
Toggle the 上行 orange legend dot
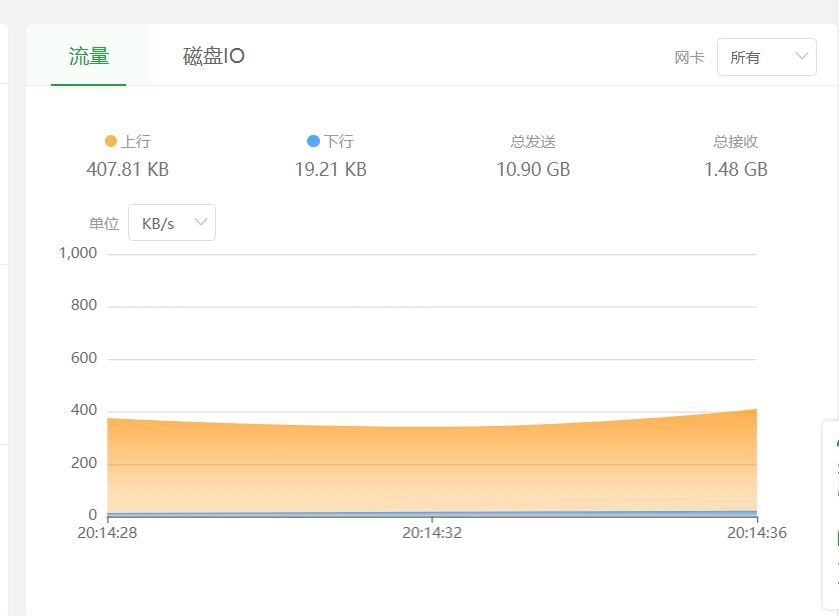pyautogui.click(x=111, y=141)
